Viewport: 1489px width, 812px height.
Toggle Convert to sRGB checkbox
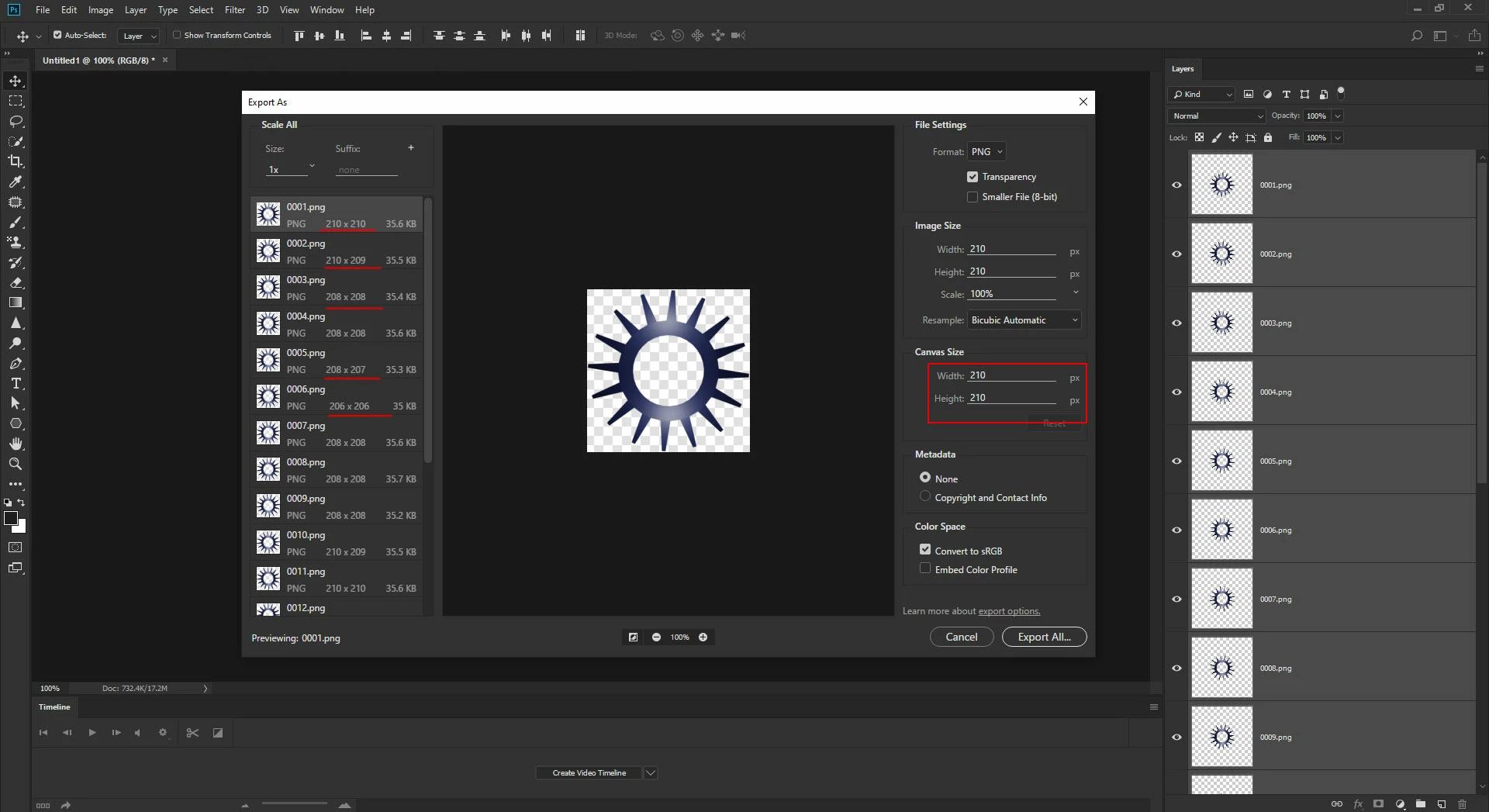click(925, 550)
